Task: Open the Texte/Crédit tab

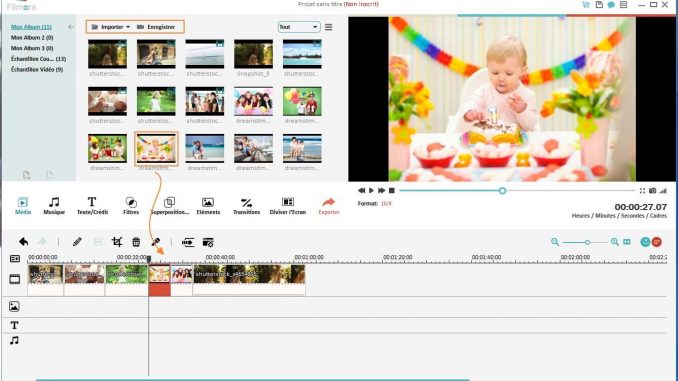Action: click(x=92, y=205)
